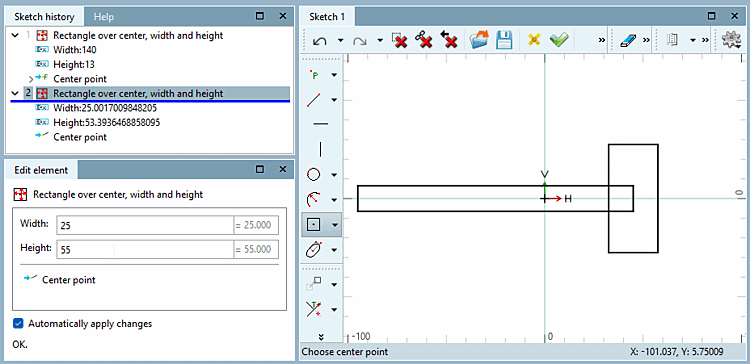Click the delete constraints chain icon with red X

423,40
